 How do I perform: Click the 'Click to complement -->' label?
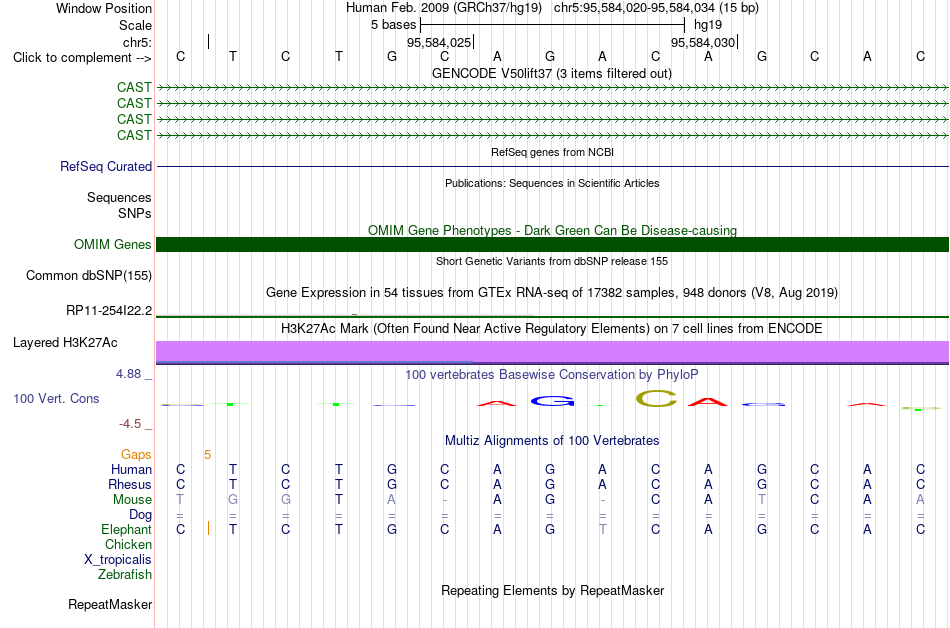[x=82, y=58]
